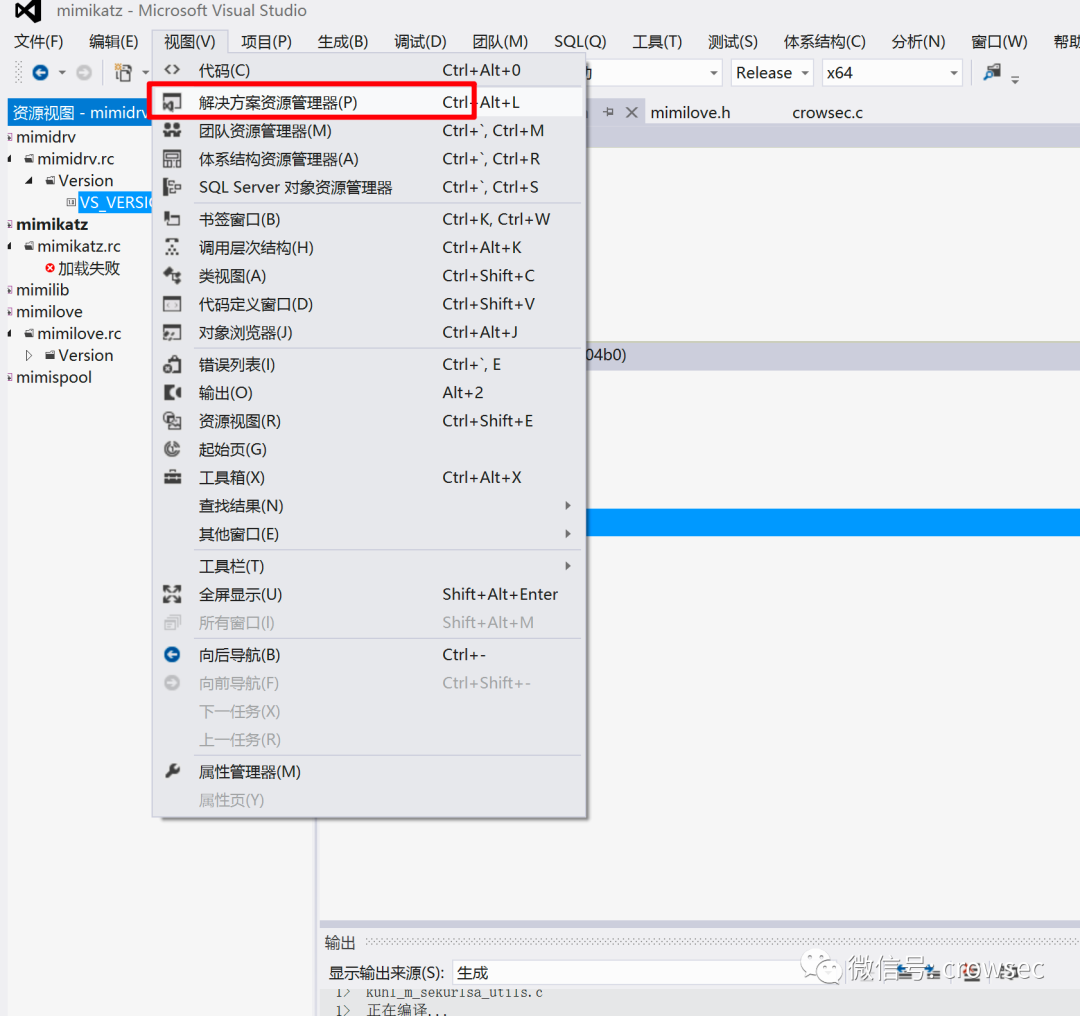Click the SQL Server Object Explorer icon
This screenshot has width=1080, height=1016.
tap(172, 187)
